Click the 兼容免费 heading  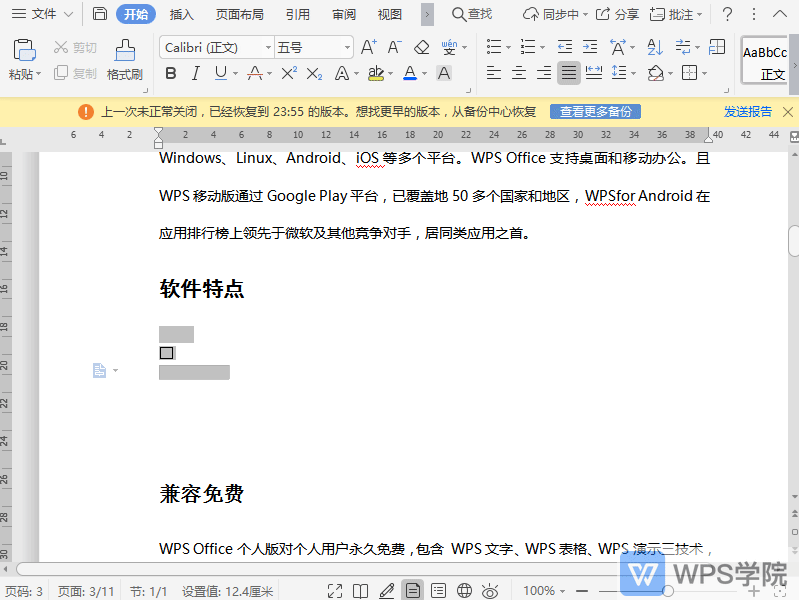[202, 494]
